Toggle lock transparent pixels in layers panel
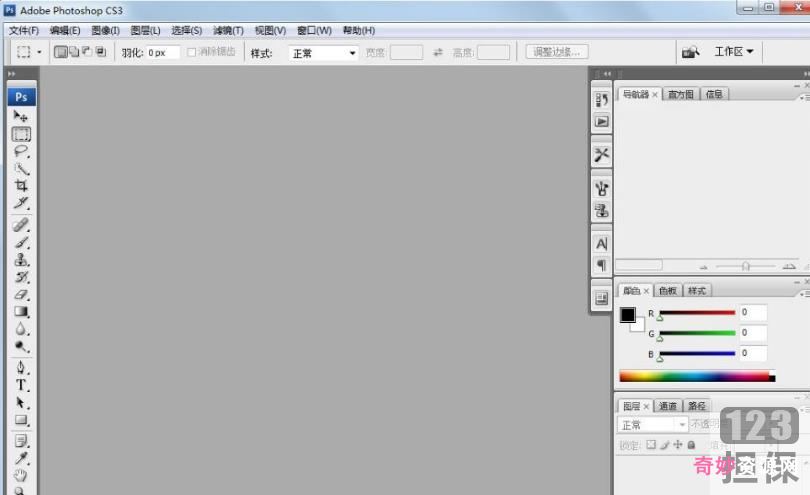810x495 pixels. coord(650,444)
